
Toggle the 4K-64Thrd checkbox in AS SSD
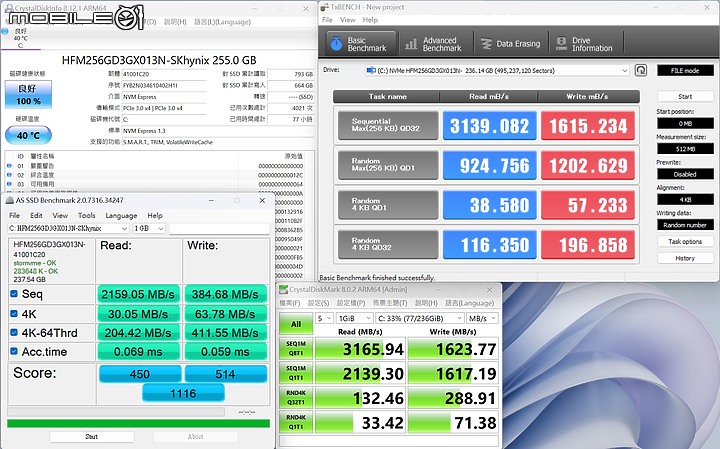coord(14,332)
